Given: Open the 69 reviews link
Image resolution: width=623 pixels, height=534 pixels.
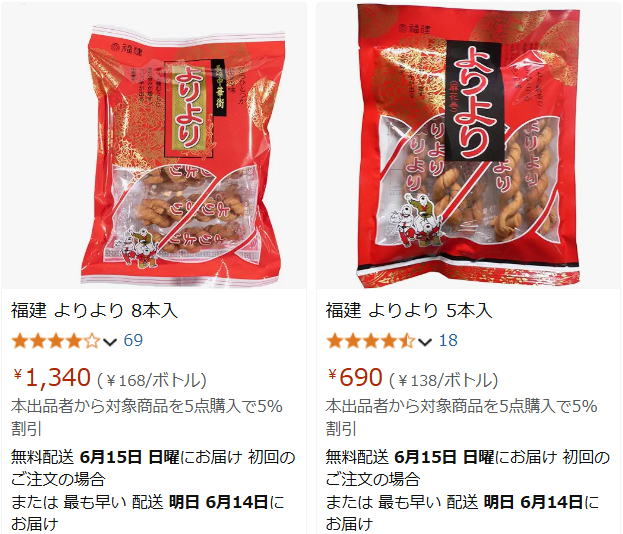Looking at the screenshot, I should click(x=133, y=341).
